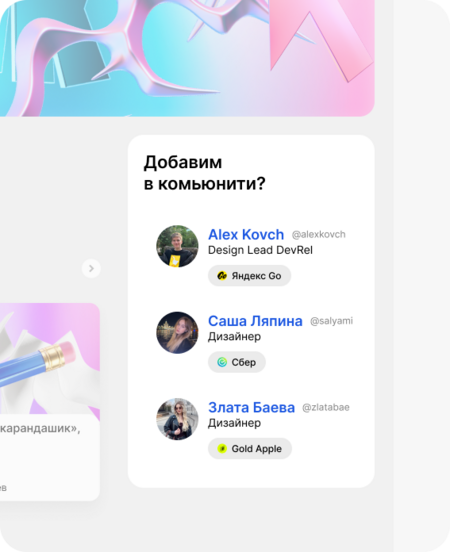
Task: Select the Сбер company chip
Action: click(237, 362)
